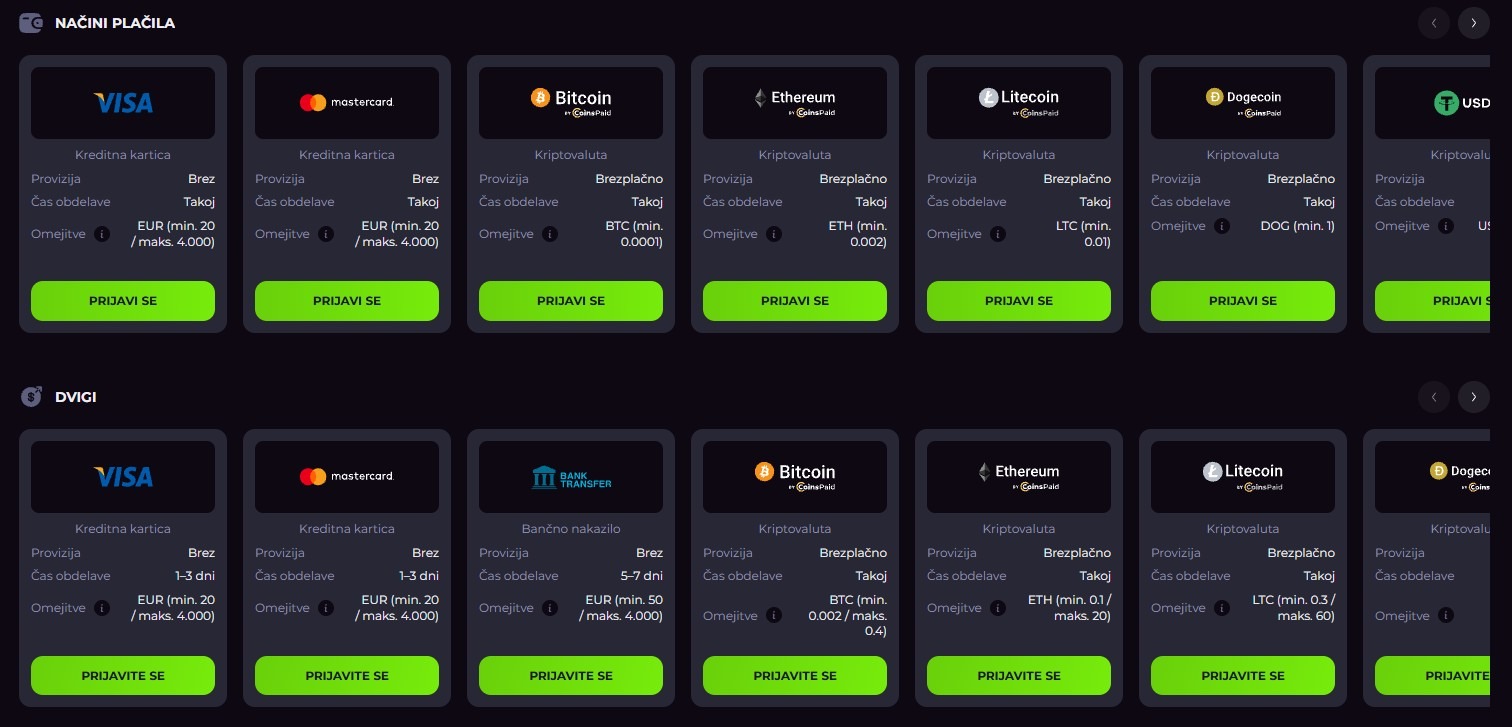The image size is (1512, 727).
Task: Go to previous payment methods with left arrow
Action: point(1434,23)
